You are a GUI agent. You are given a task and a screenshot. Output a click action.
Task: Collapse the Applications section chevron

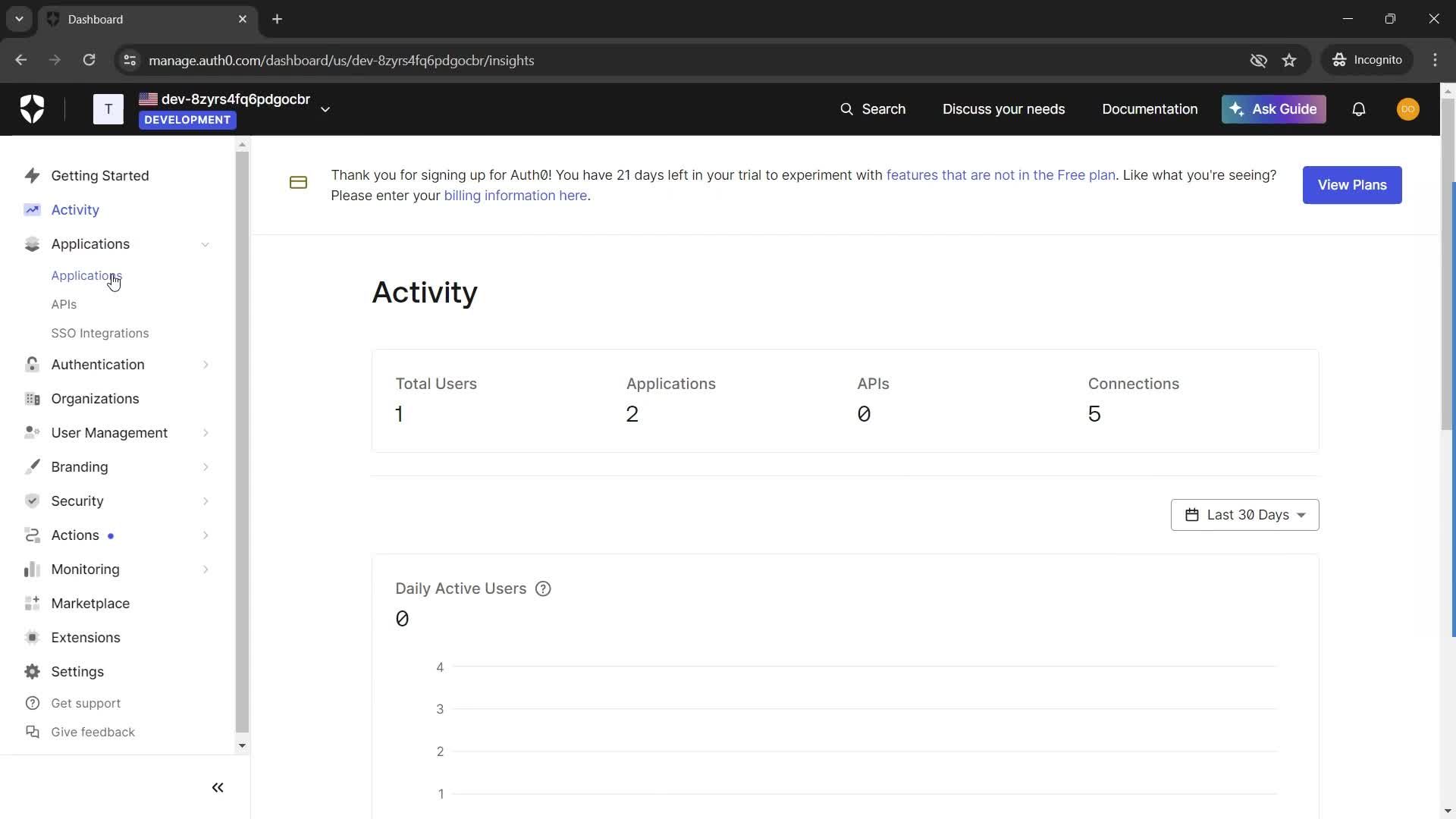tap(205, 244)
